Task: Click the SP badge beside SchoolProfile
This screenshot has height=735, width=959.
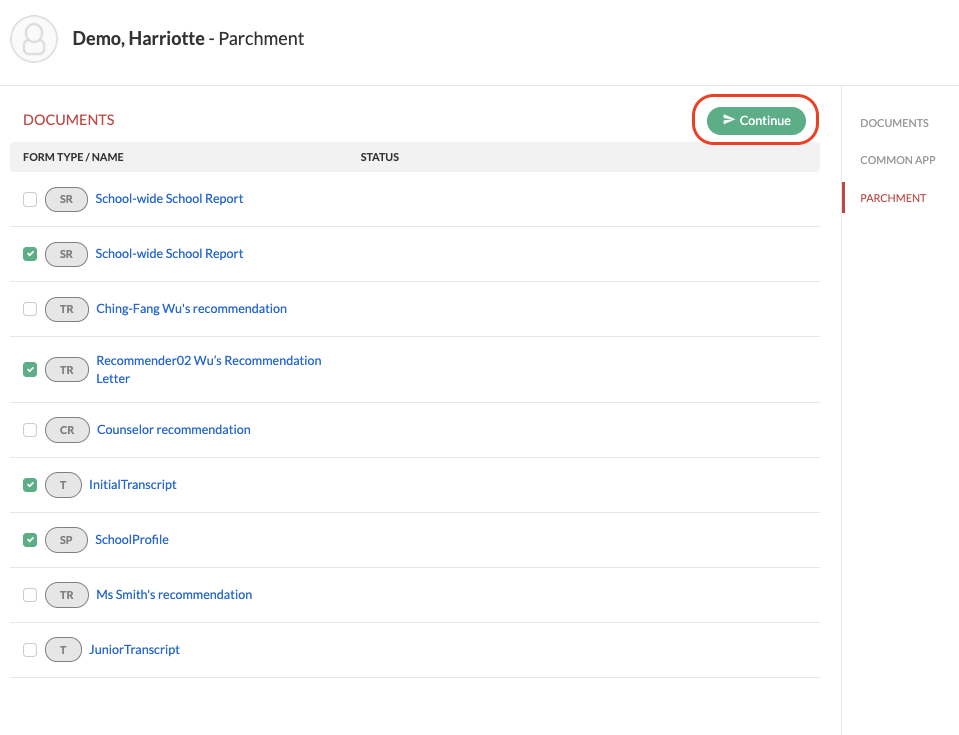Action: (66, 540)
